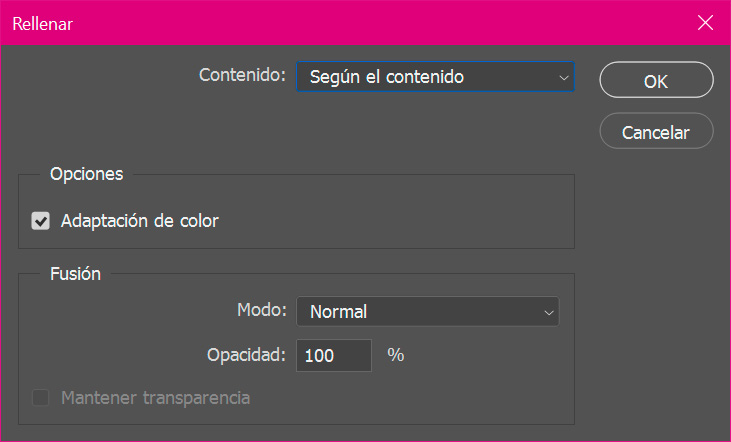Viewport: 731px width, 442px height.
Task: Focus the Opacidad field containing 100
Action: 334,355
